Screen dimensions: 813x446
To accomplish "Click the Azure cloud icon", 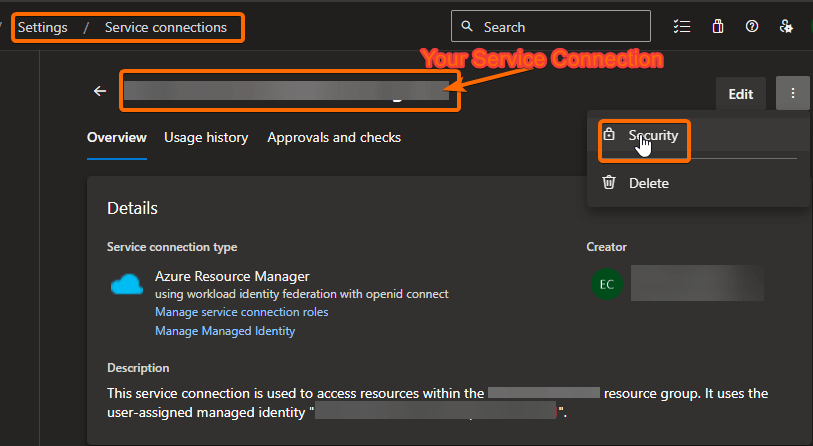I will 127,285.
